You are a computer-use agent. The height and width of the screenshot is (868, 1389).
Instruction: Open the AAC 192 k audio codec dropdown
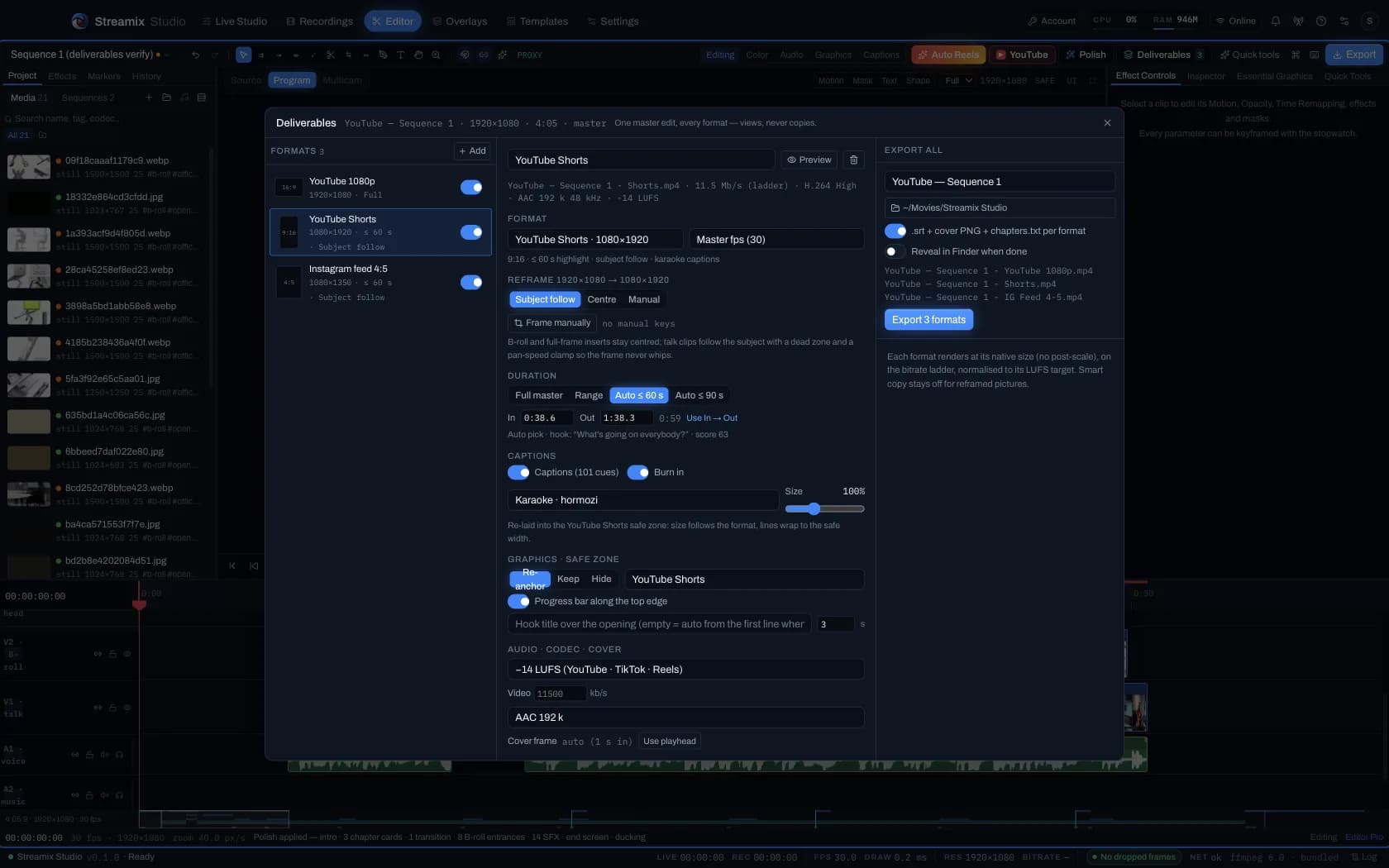point(685,718)
